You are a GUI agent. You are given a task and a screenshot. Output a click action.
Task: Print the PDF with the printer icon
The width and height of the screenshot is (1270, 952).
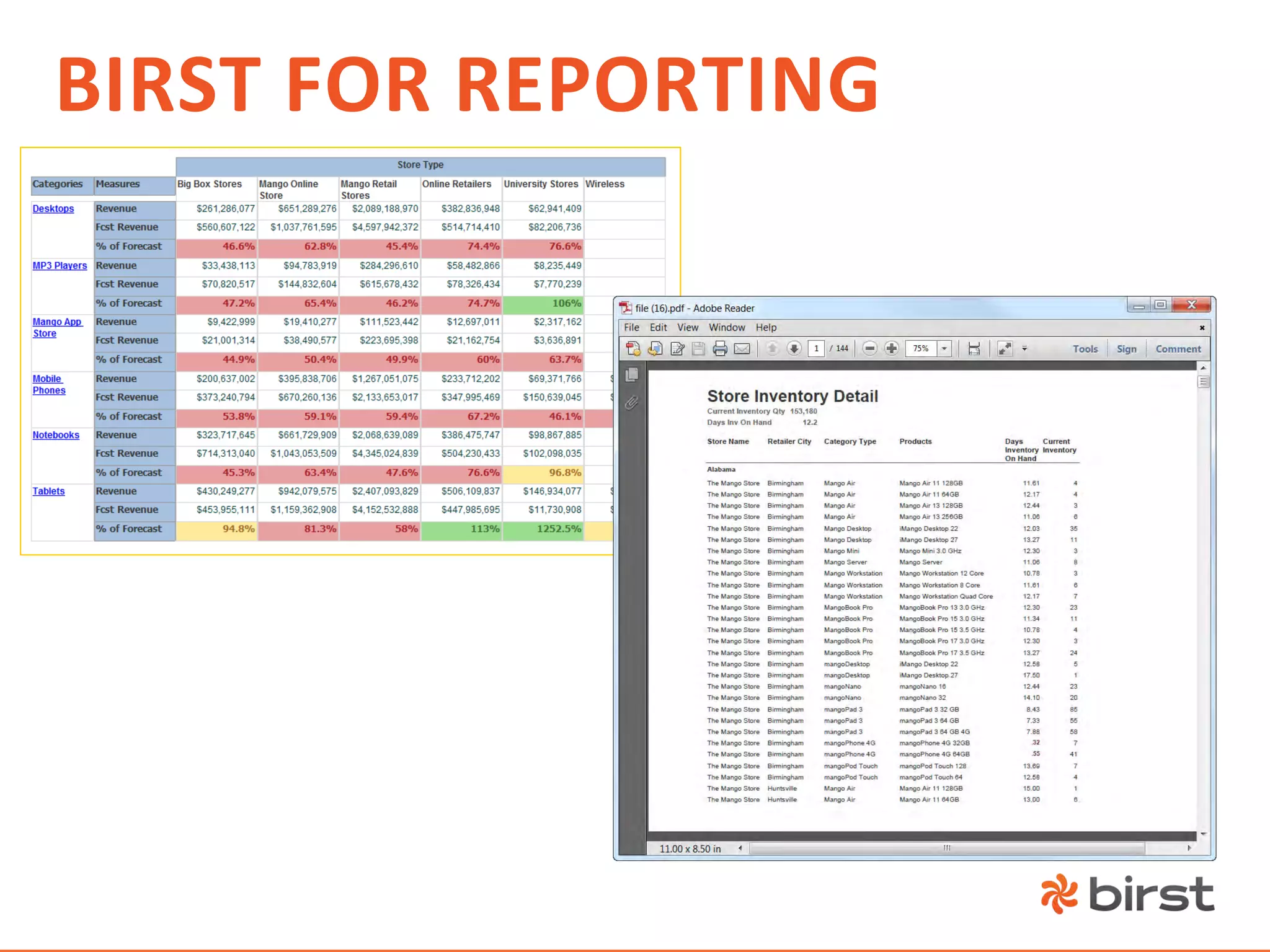(720, 349)
